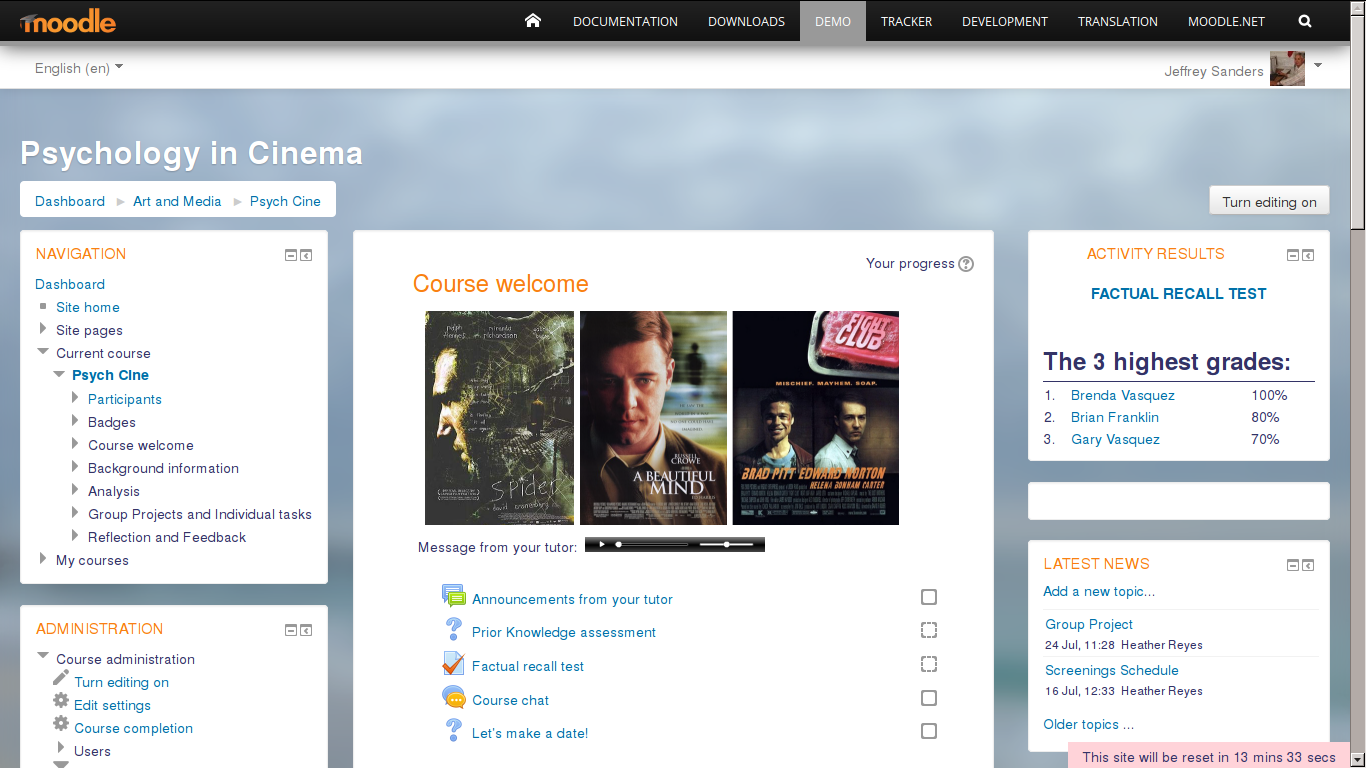Expand Group Projects and Individual tasks node
The width and height of the screenshot is (1366, 768).
[x=75, y=513]
